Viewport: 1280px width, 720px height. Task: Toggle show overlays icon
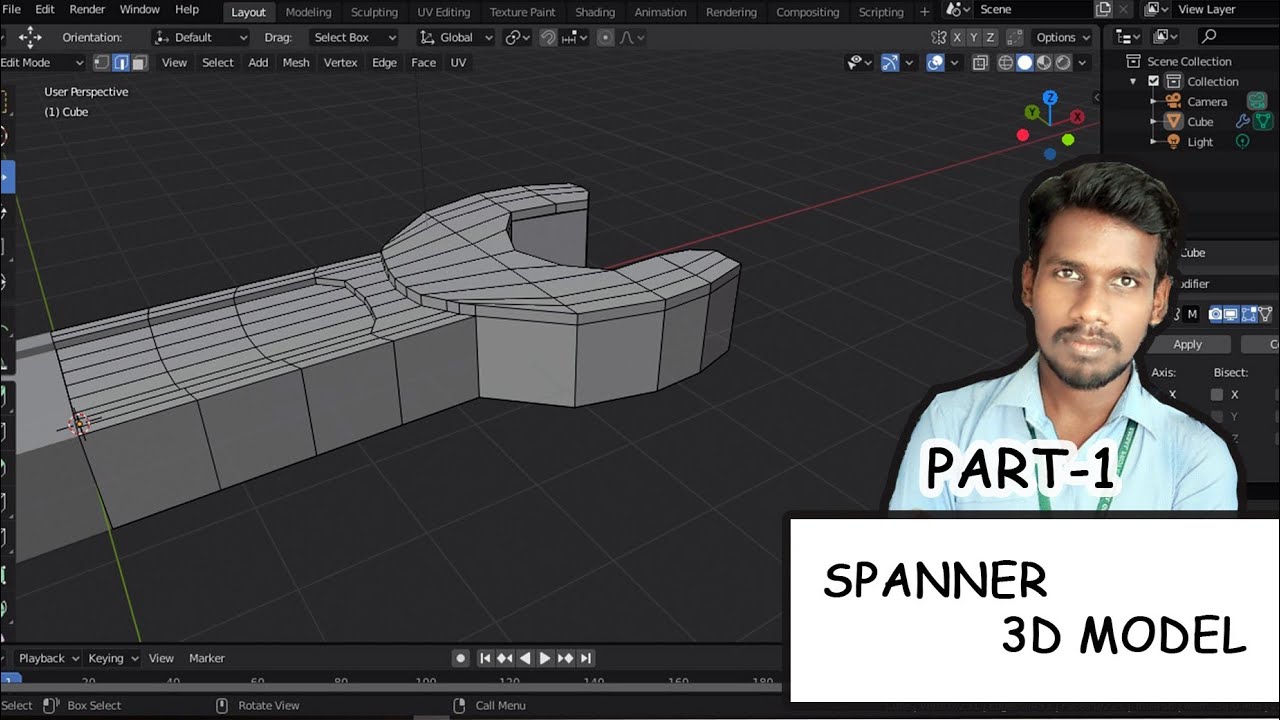point(935,62)
